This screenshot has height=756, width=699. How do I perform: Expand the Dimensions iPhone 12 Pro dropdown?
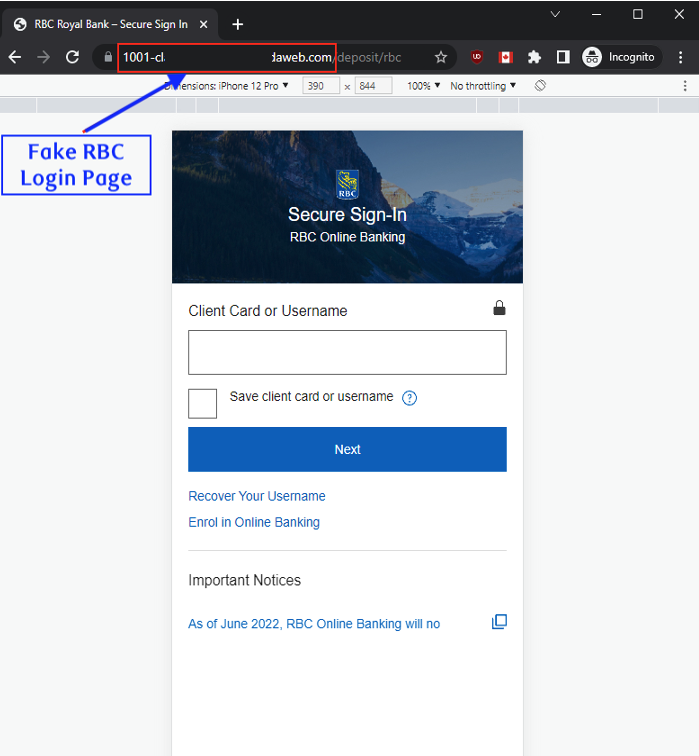[x=227, y=86]
